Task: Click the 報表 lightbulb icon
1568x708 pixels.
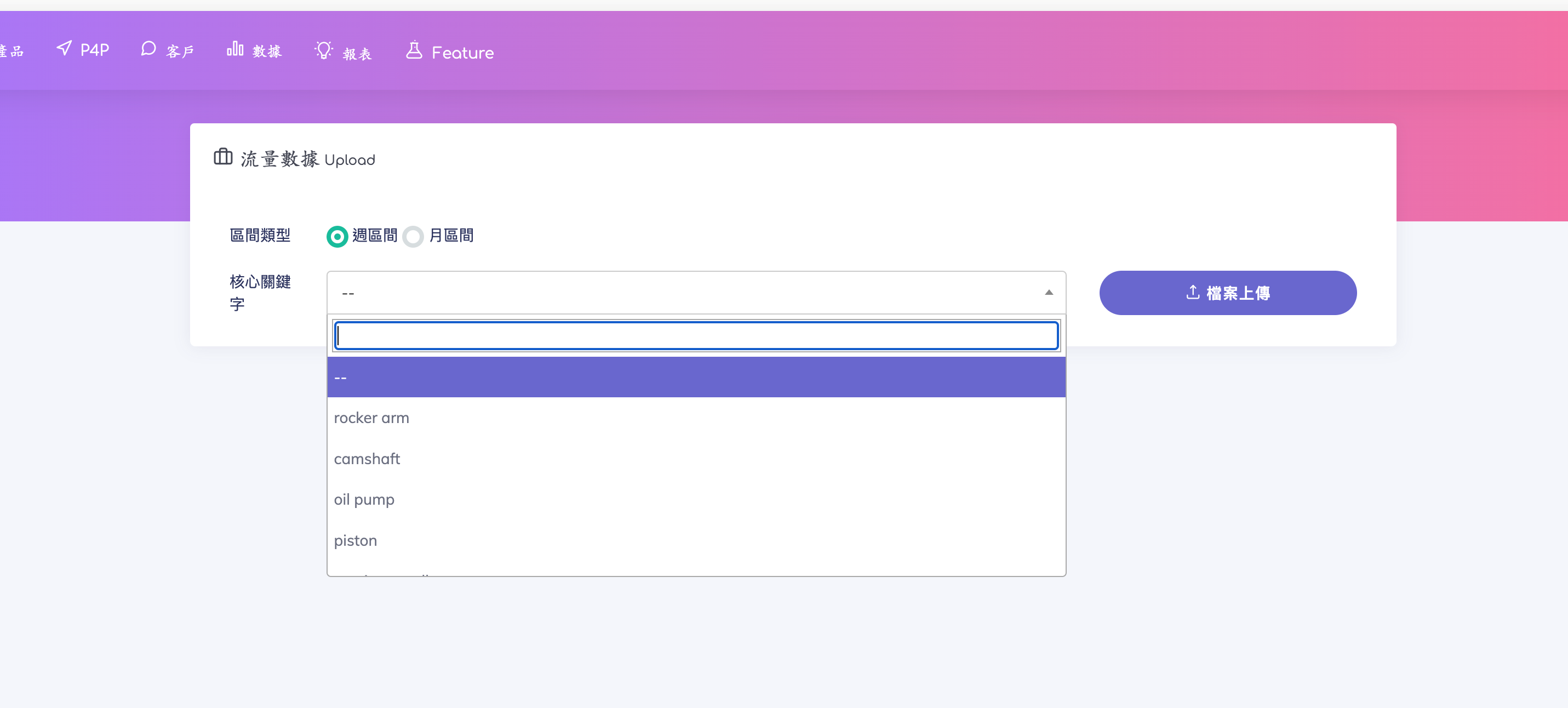Action: click(324, 50)
